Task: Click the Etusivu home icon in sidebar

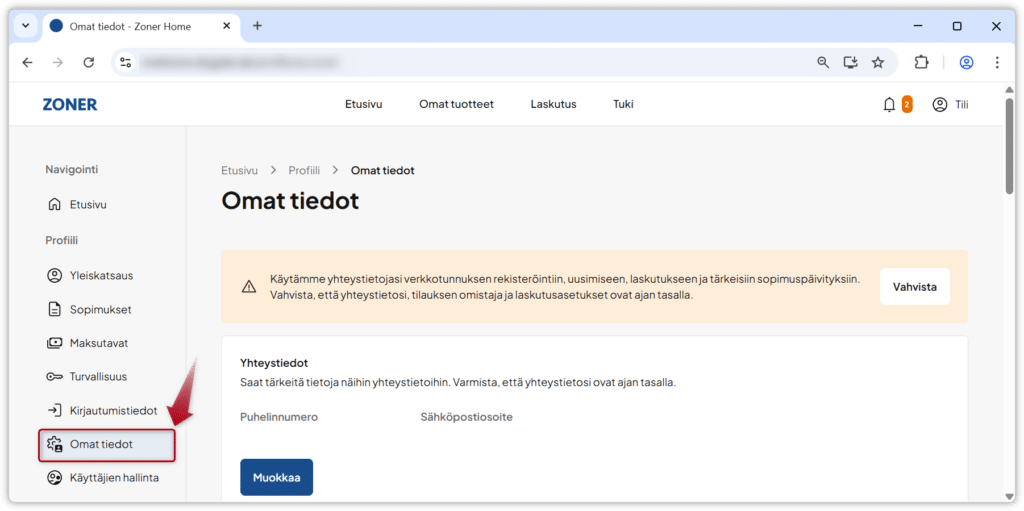Action: 55,204
